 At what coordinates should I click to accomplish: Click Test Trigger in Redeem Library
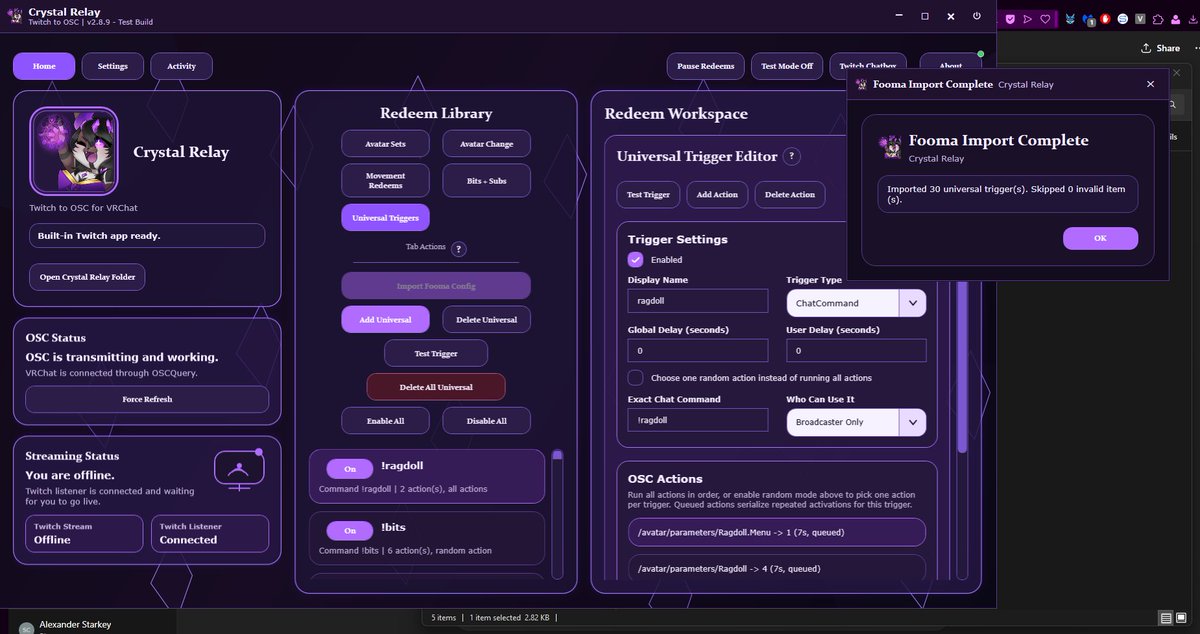coord(436,353)
